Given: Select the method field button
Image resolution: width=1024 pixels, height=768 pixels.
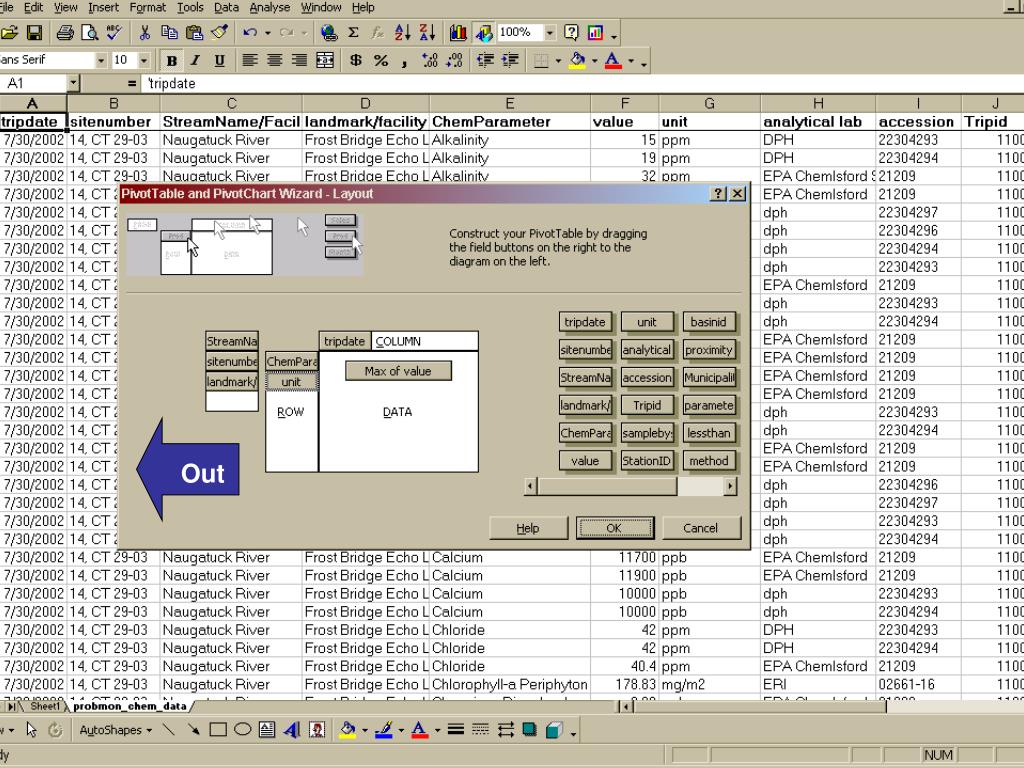Looking at the screenshot, I should click(709, 461).
